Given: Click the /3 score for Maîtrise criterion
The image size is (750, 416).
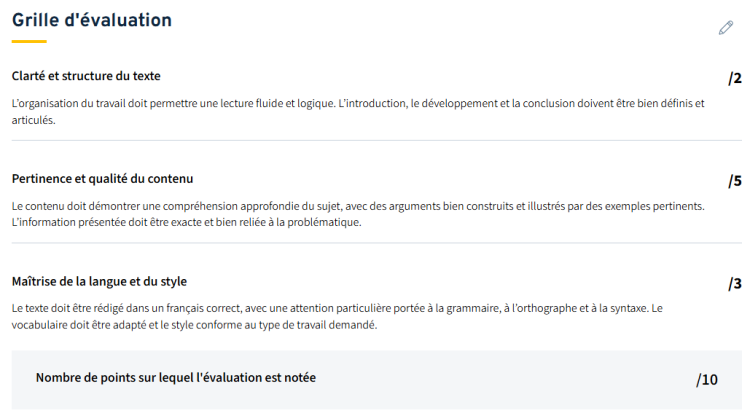Looking at the screenshot, I should [x=735, y=284].
